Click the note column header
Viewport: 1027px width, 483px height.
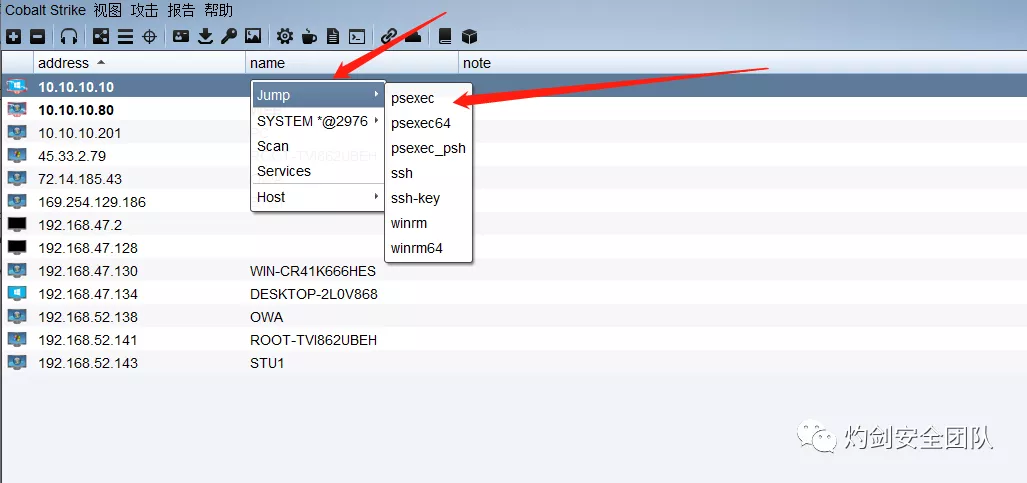[742, 63]
